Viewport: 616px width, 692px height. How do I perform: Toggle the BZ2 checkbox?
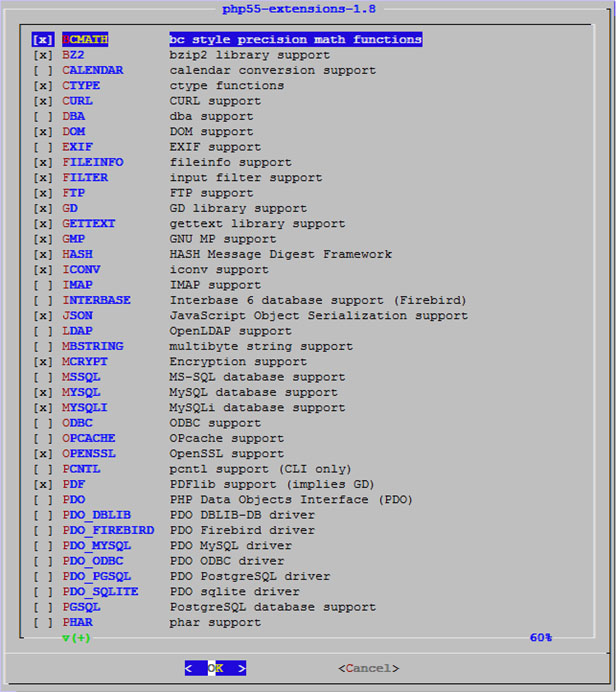pyautogui.click(x=43, y=55)
